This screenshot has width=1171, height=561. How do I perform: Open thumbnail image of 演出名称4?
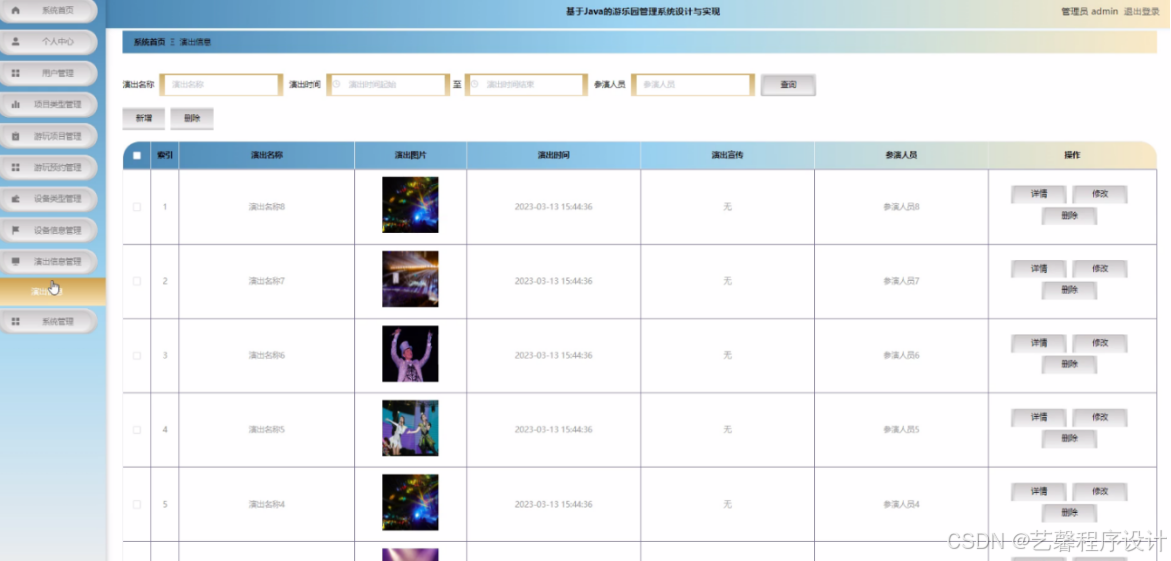[x=410, y=502]
